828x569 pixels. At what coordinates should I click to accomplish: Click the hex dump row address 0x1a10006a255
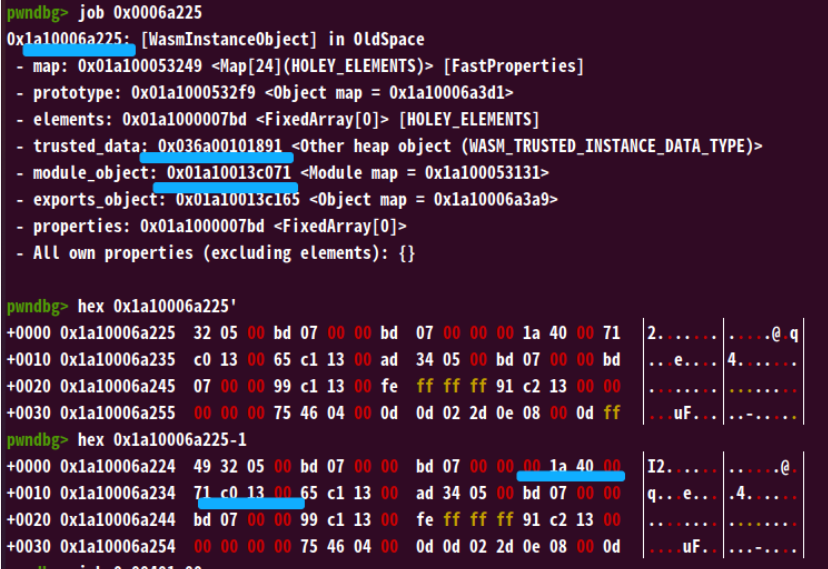click(x=105, y=412)
